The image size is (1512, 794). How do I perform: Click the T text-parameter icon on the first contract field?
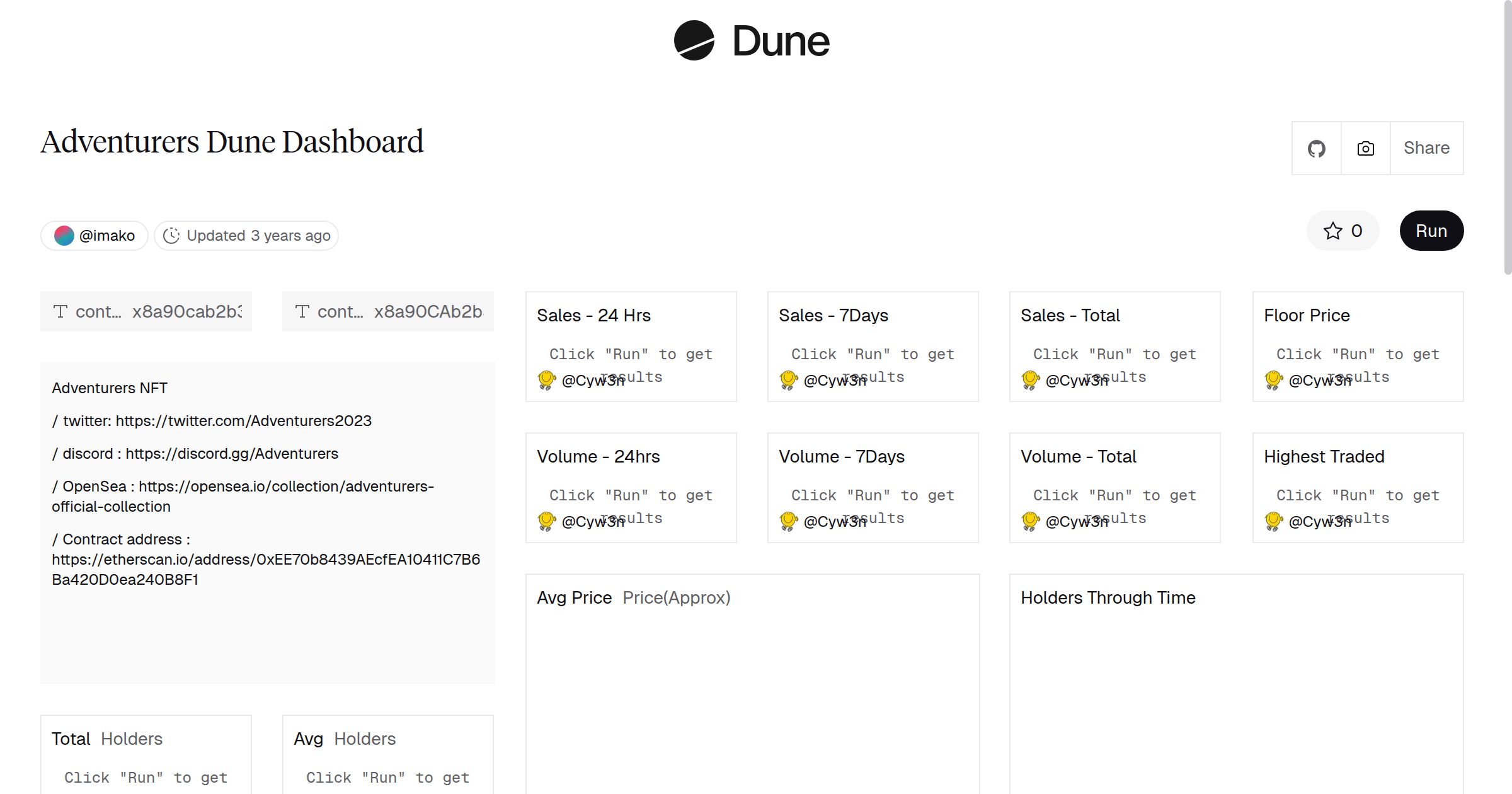(x=59, y=311)
